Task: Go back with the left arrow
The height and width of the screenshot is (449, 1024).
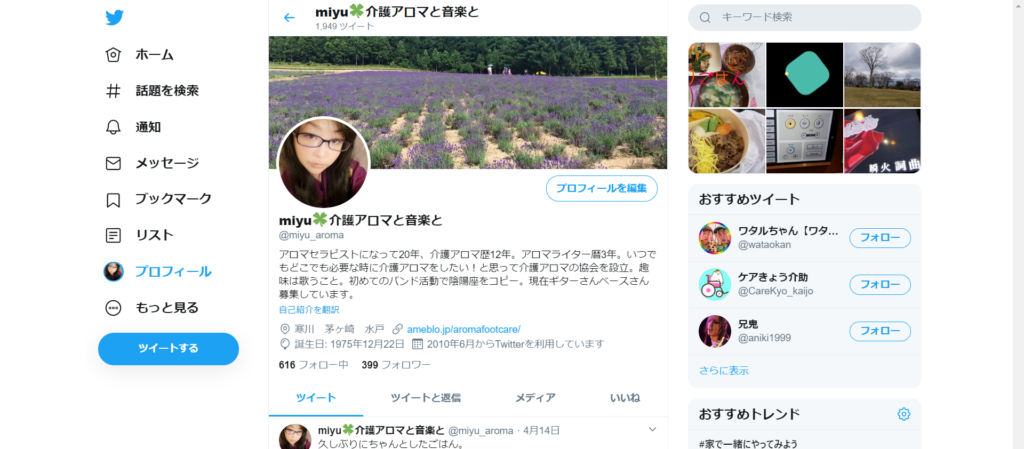Action: click(289, 18)
